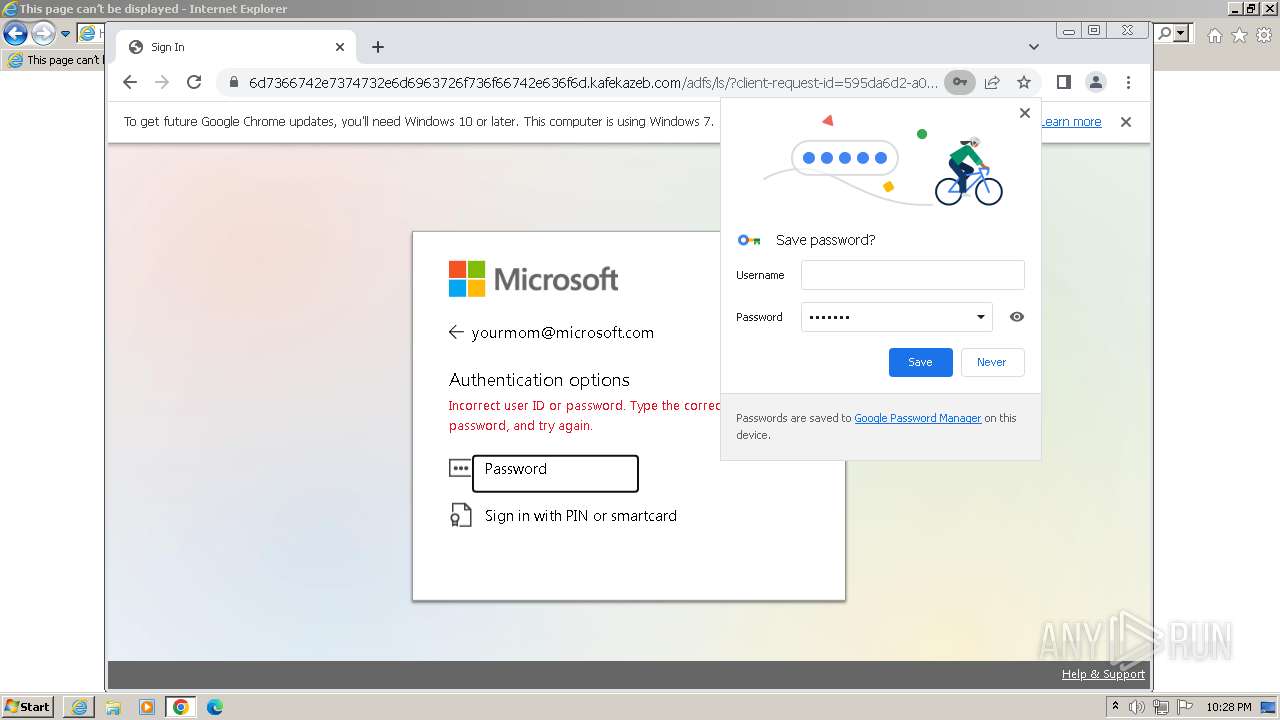The image size is (1280, 720).
Task: Open Help & Support link
Action: (1103, 674)
